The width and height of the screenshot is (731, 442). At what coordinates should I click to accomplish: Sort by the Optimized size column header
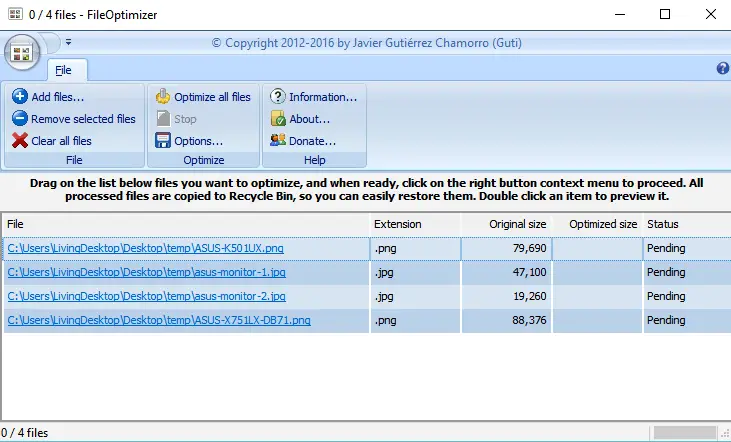tap(597, 224)
